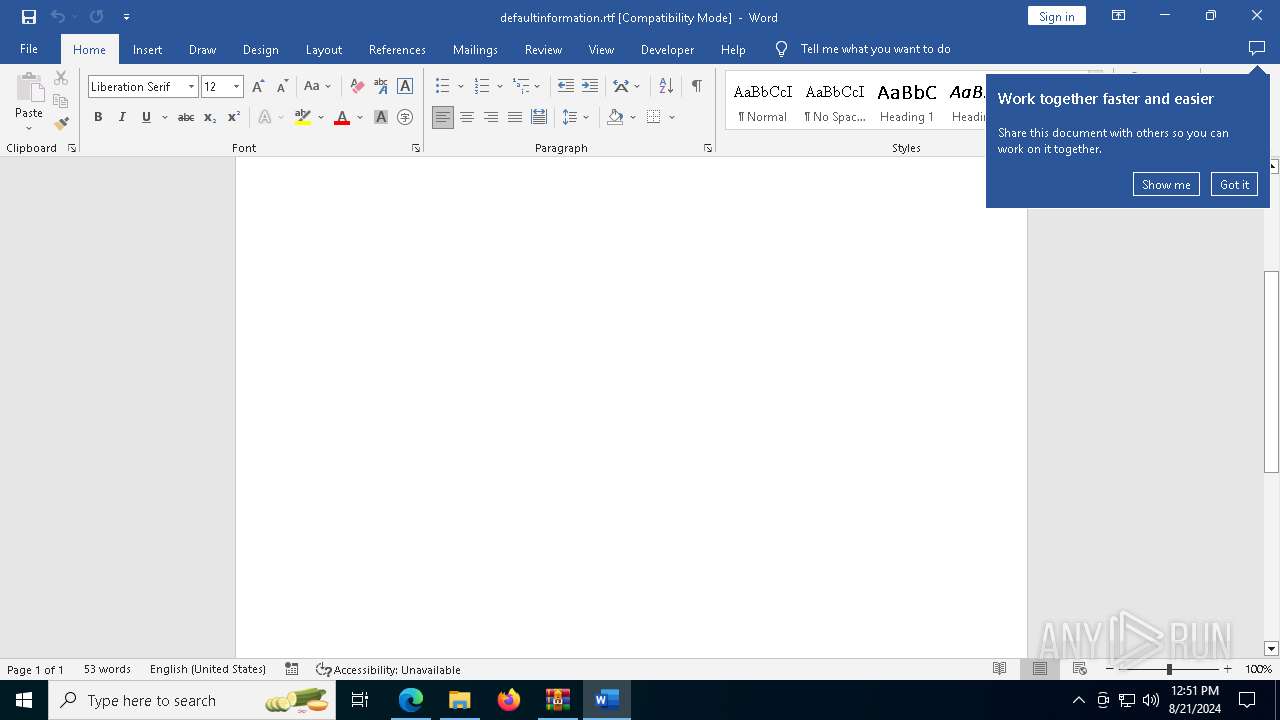The width and height of the screenshot is (1280, 720).
Task: Switch to Web Layout view
Action: [1080, 669]
